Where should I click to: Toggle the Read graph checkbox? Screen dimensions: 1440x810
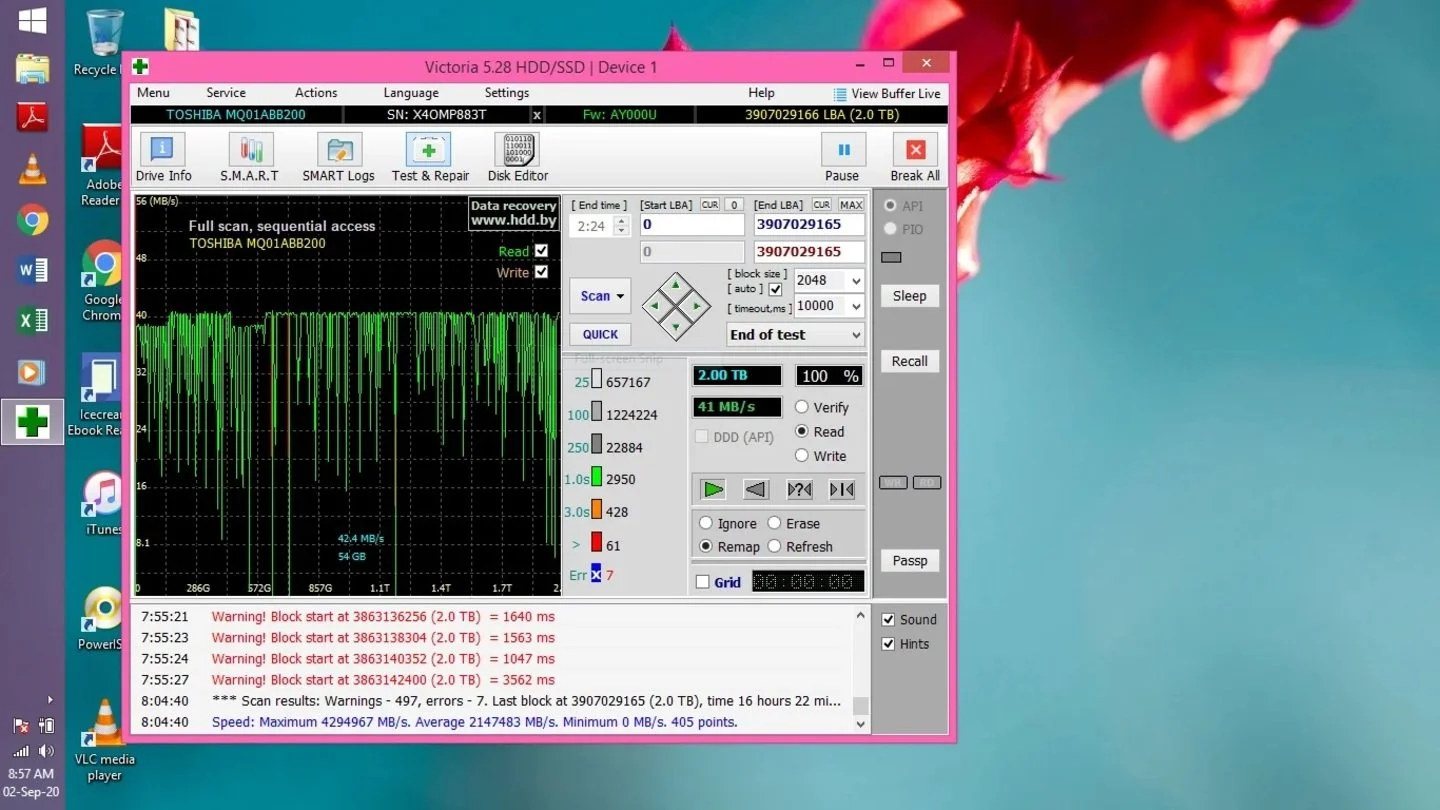click(541, 251)
